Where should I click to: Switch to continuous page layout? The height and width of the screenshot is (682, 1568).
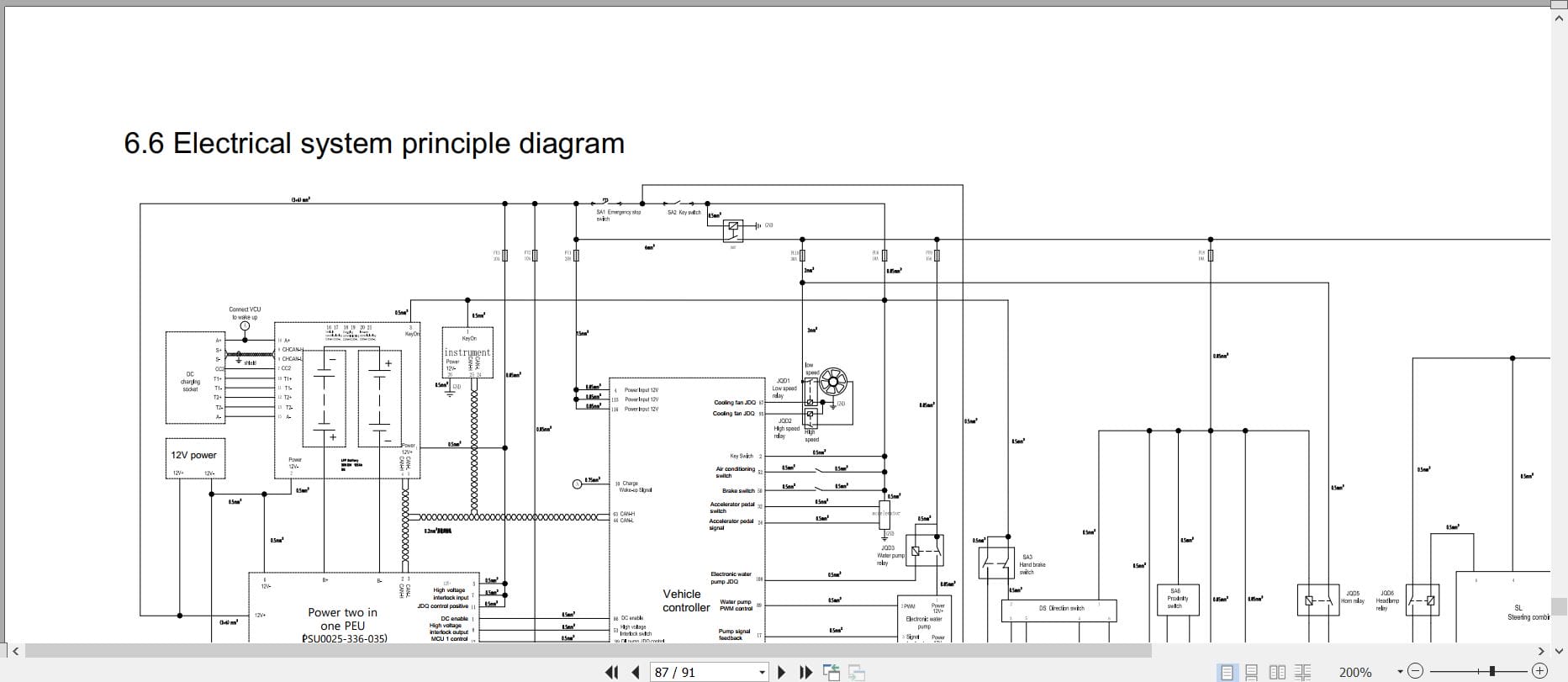[1252, 672]
